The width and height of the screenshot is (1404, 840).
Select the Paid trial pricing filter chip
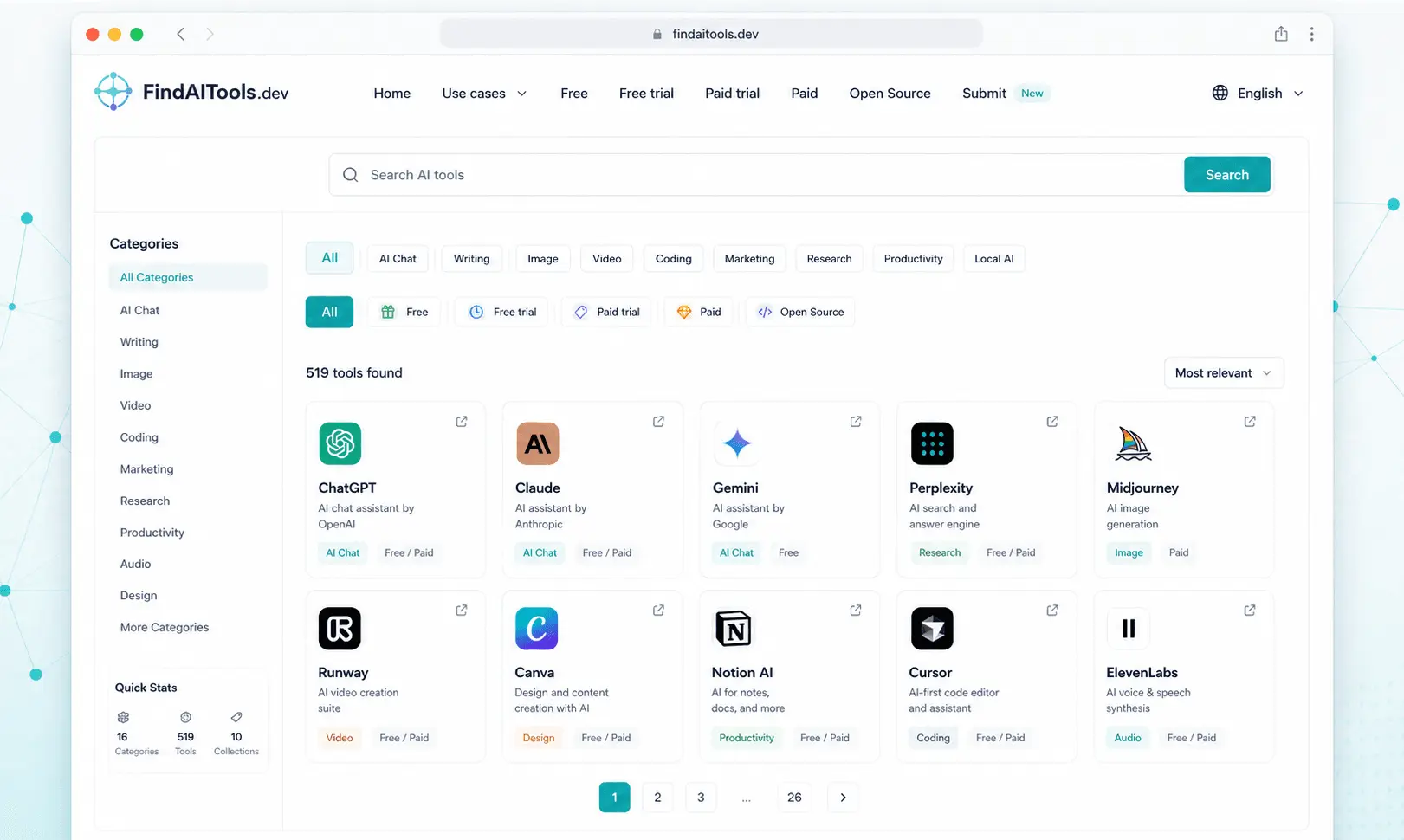(x=607, y=312)
